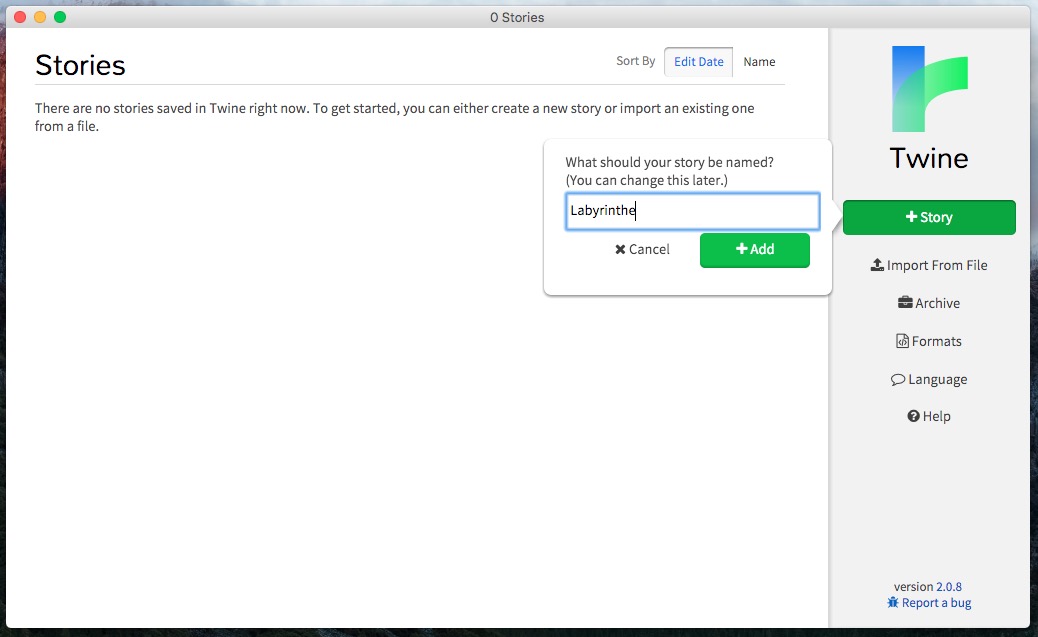This screenshot has height=637, width=1038.
Task: Click the X icon on the Cancel button
Action: tap(620, 250)
